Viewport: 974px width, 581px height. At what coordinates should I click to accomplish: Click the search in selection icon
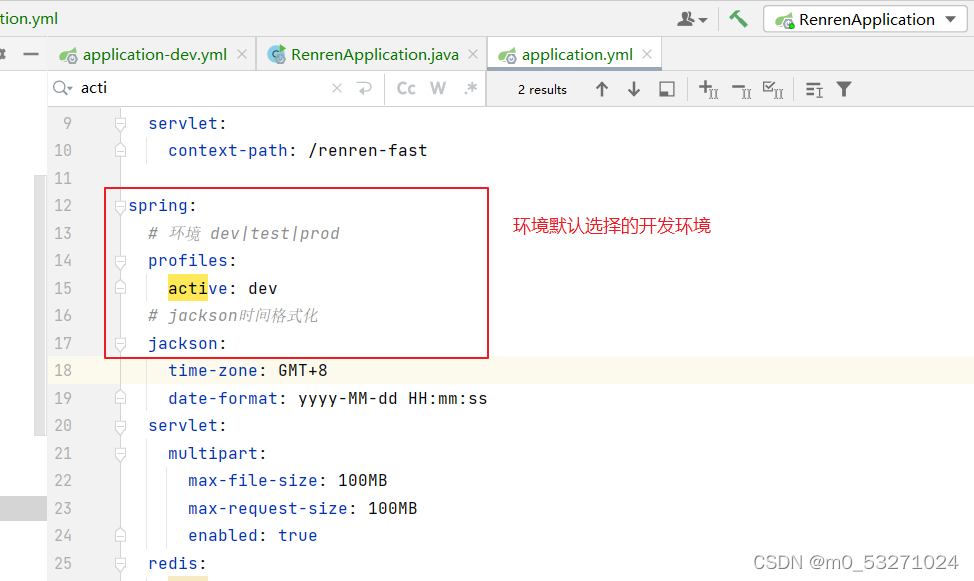tap(667, 89)
